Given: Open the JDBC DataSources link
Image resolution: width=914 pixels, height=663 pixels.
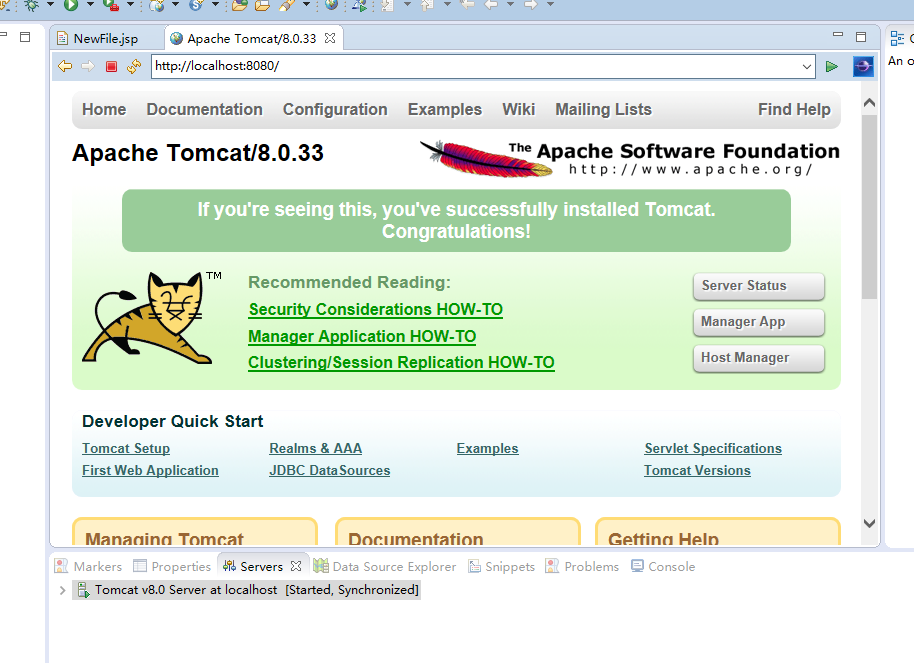Looking at the screenshot, I should coord(329,471).
